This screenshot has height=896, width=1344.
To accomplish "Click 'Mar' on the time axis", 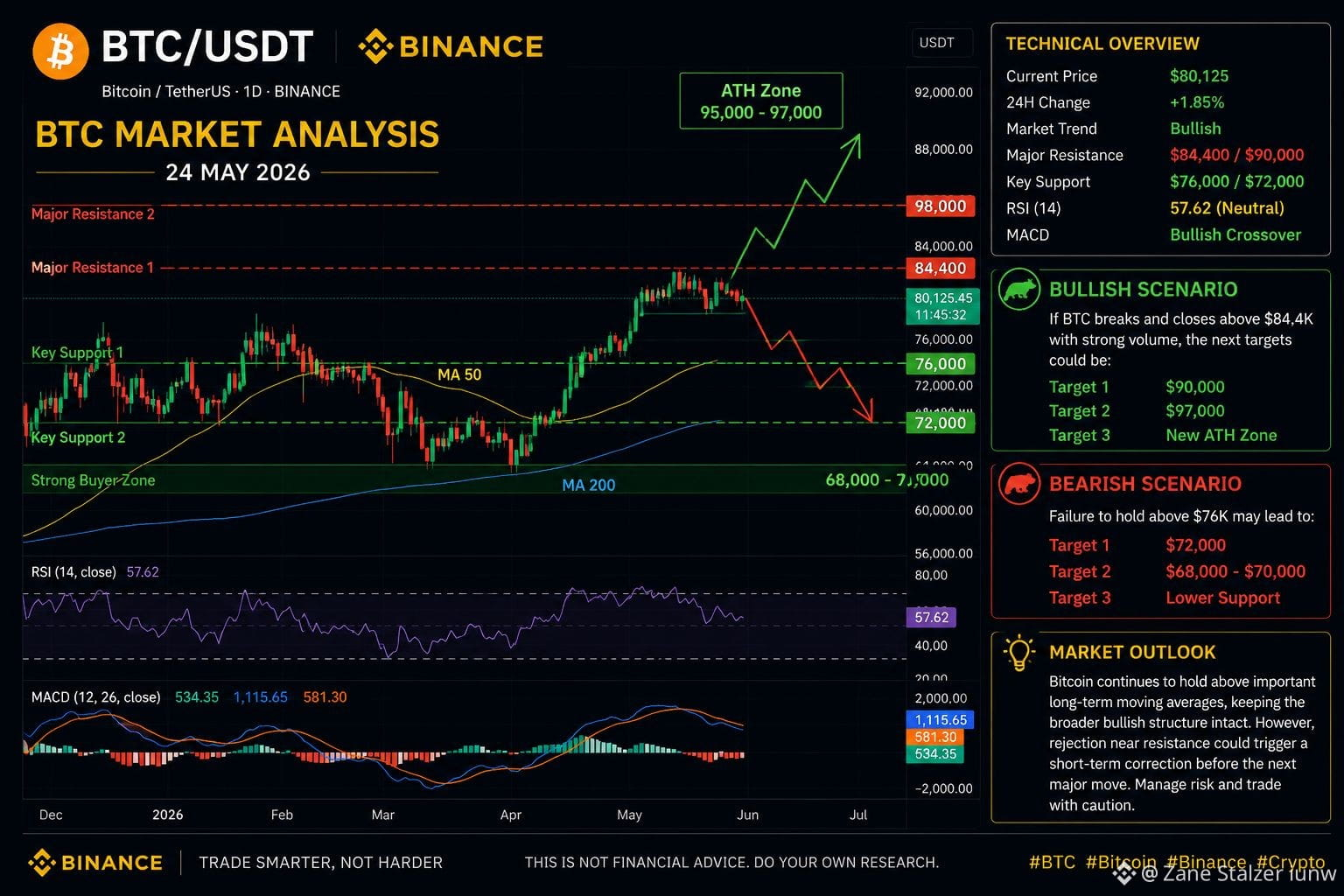I will point(383,815).
